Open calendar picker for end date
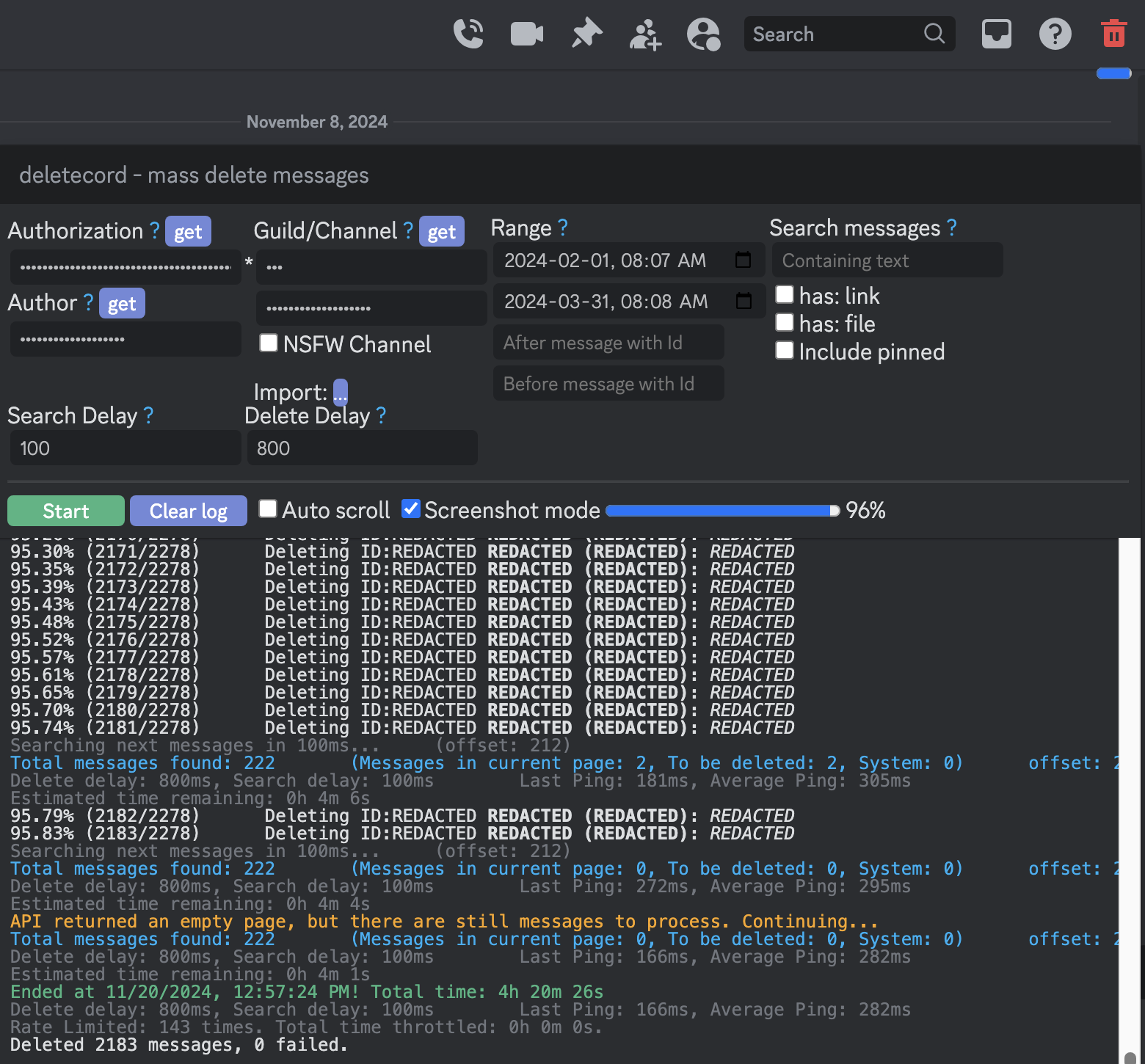The image size is (1145, 1064). [x=744, y=301]
